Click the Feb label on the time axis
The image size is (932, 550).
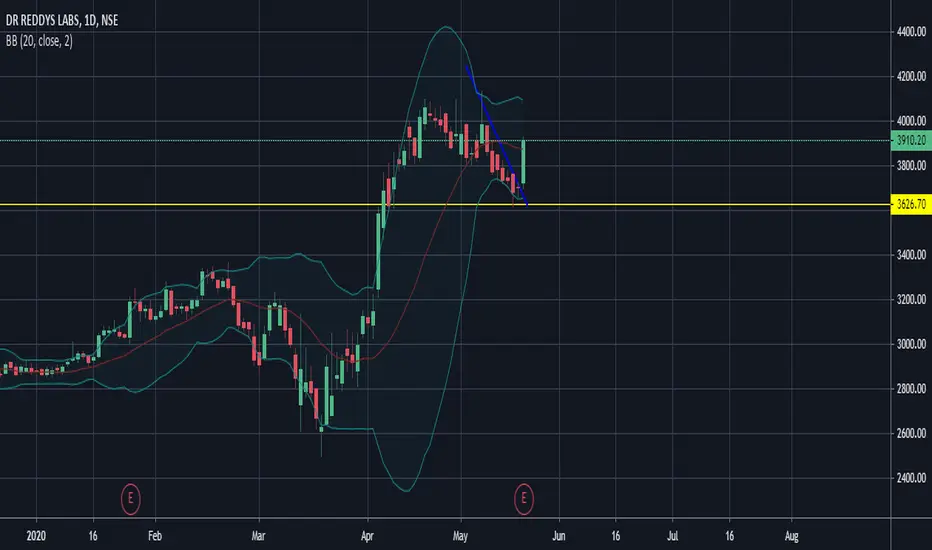click(155, 536)
